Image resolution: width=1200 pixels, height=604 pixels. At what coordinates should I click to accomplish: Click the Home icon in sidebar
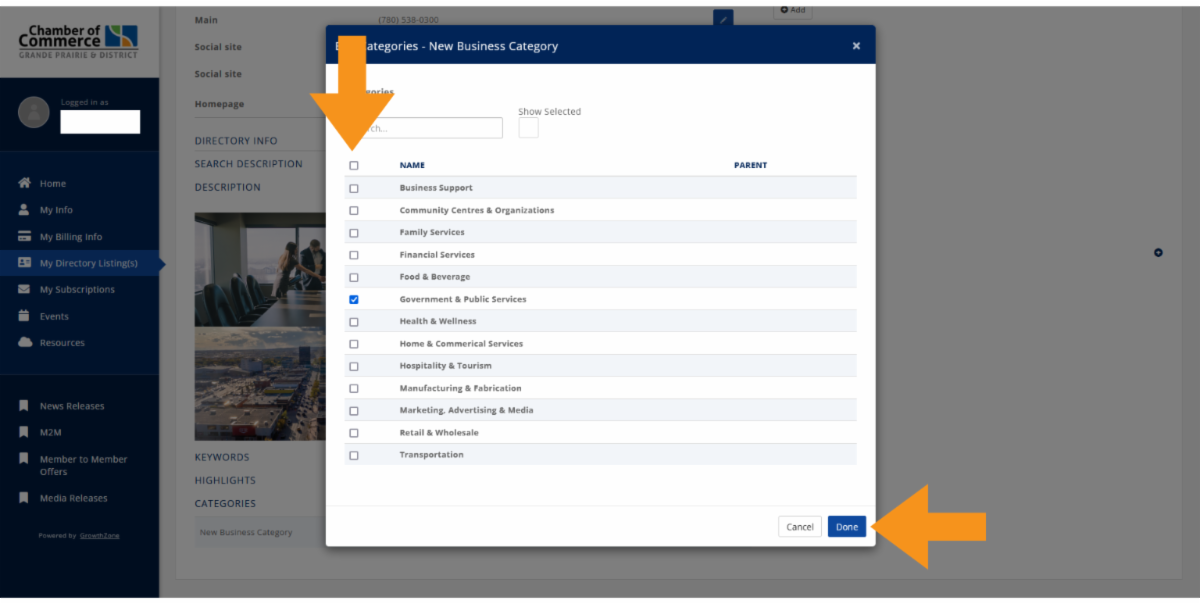point(25,184)
